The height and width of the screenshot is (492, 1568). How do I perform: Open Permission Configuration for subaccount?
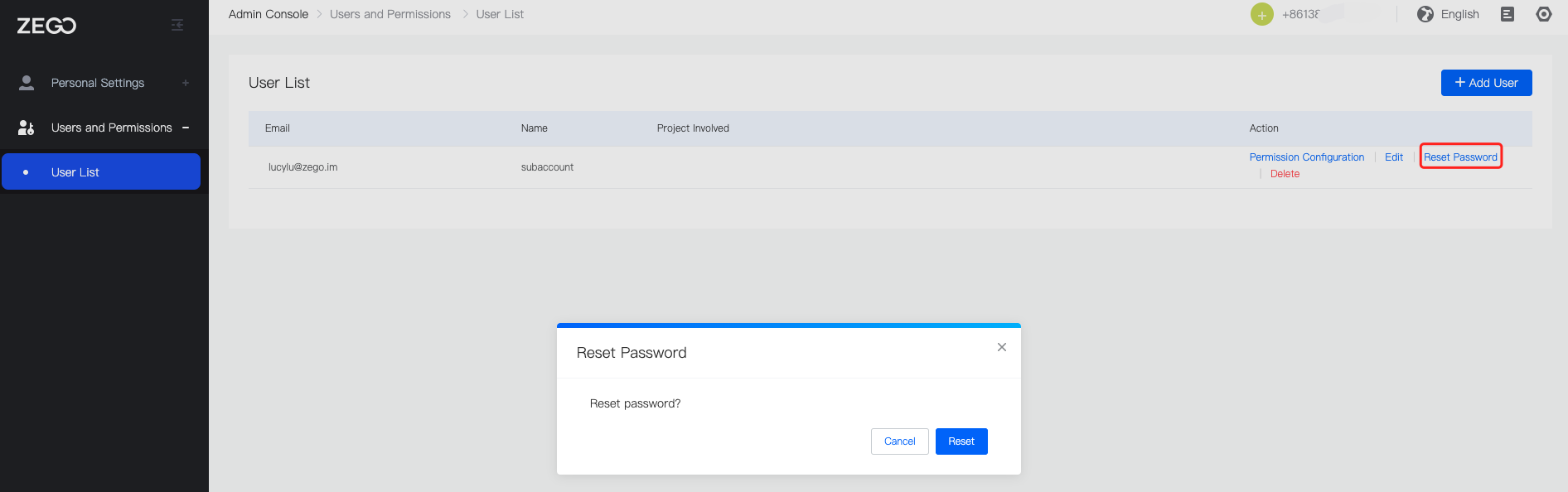point(1306,157)
